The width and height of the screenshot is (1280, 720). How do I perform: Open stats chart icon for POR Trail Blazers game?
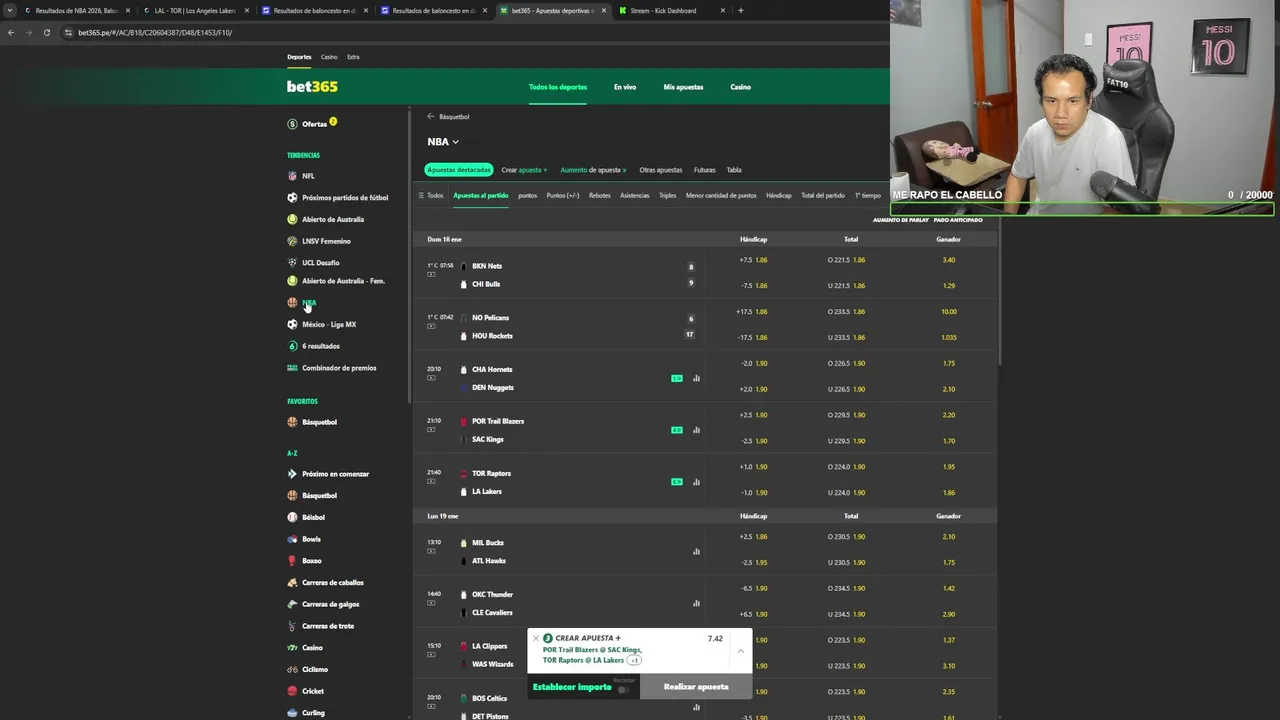coord(696,430)
